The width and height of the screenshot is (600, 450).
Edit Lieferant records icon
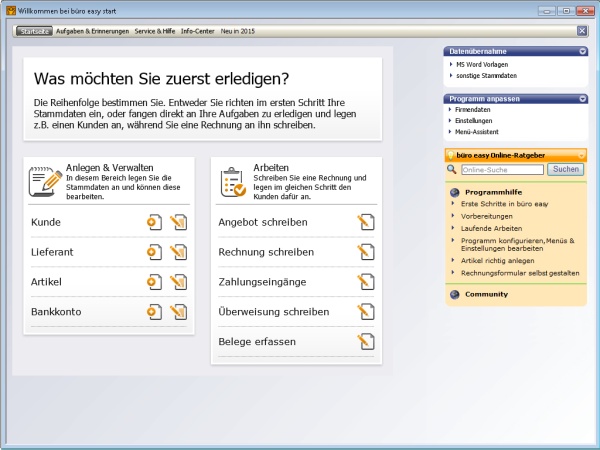coord(179,252)
